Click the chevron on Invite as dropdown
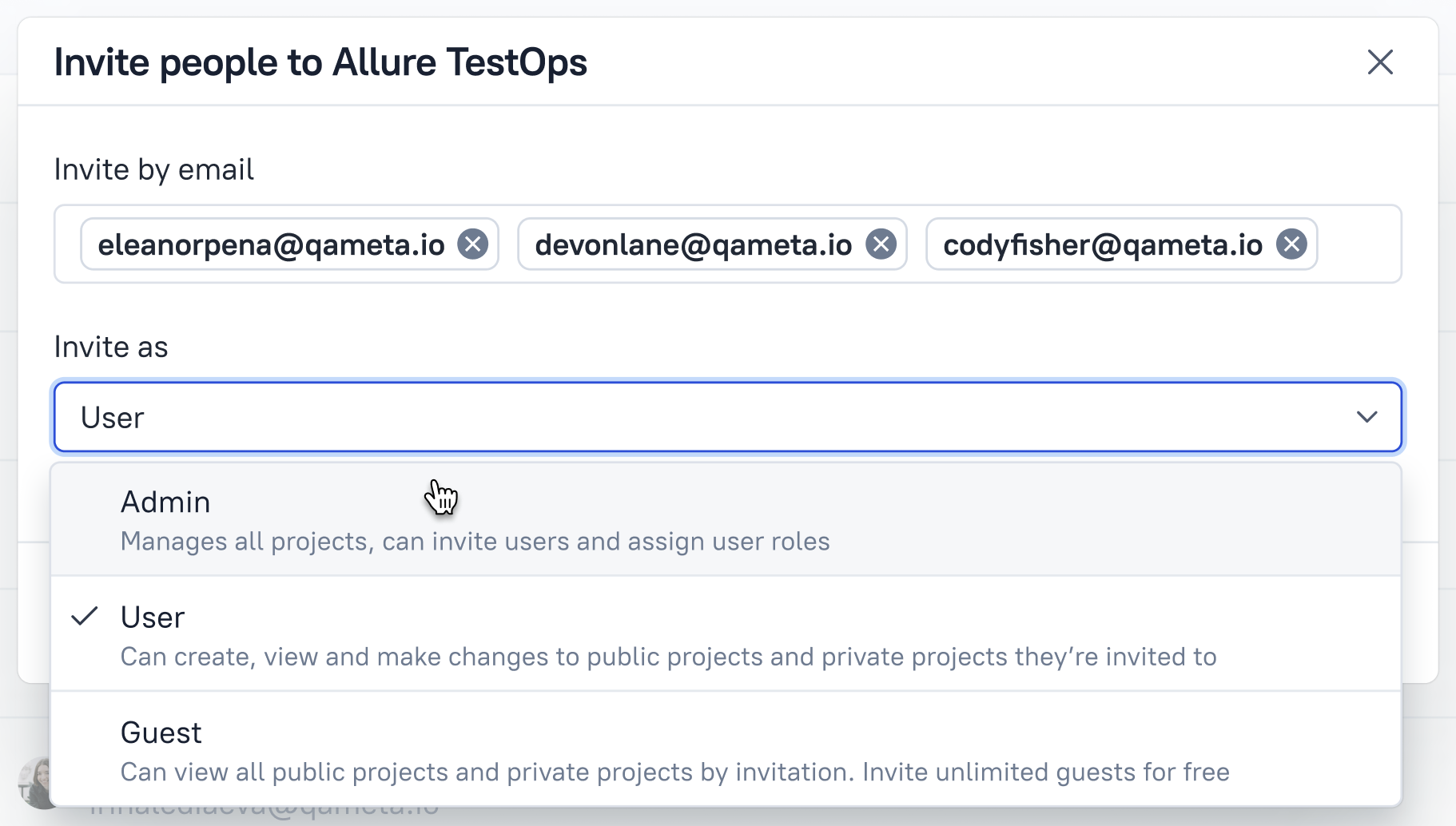1456x826 pixels. point(1366,416)
